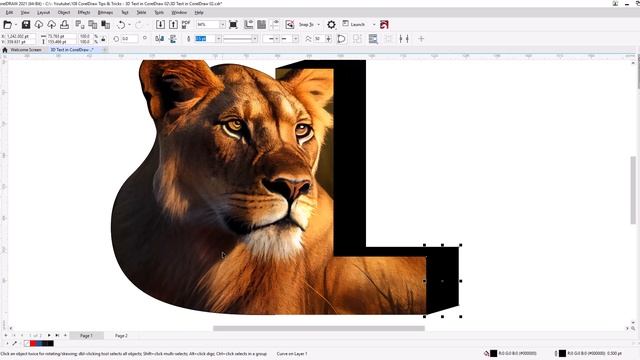The width and height of the screenshot is (640, 360).
Task: Undo the last action
Action: pyautogui.click(x=121, y=25)
